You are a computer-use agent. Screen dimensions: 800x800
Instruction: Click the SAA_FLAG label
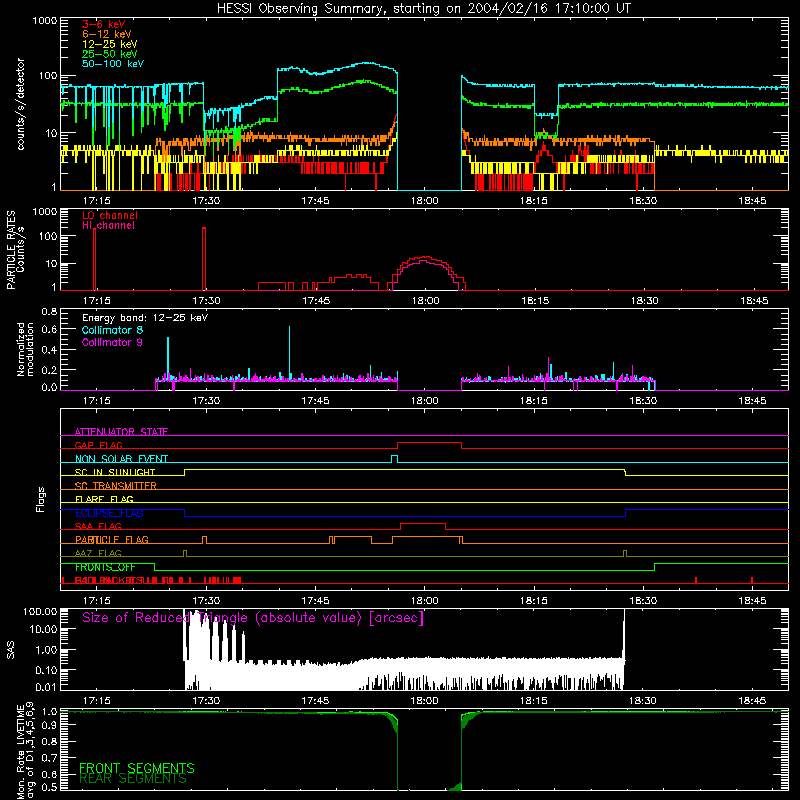coord(98,527)
